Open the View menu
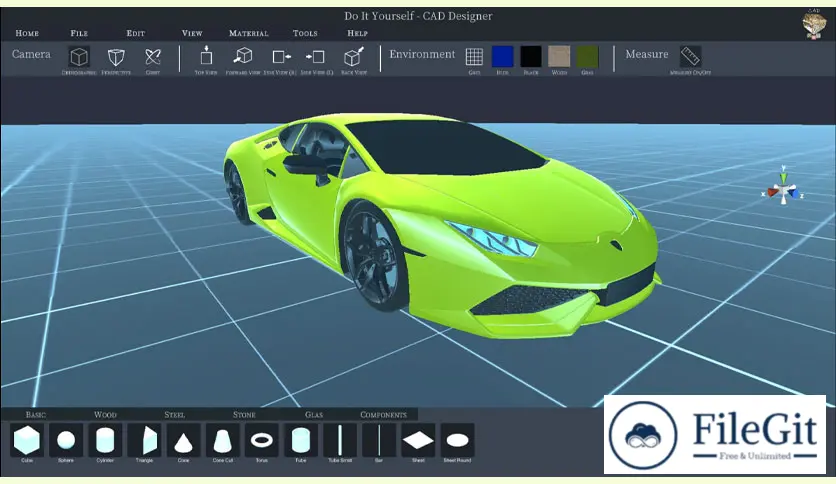This screenshot has width=836, height=484. click(x=192, y=33)
